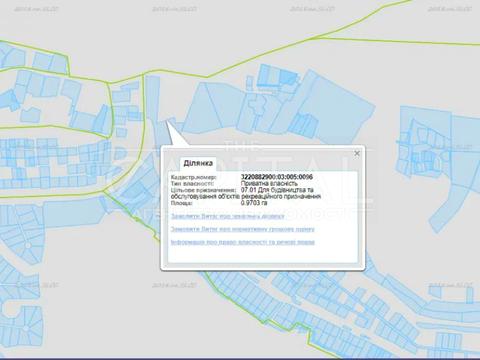Open ownership rights information link

[x=243, y=242]
